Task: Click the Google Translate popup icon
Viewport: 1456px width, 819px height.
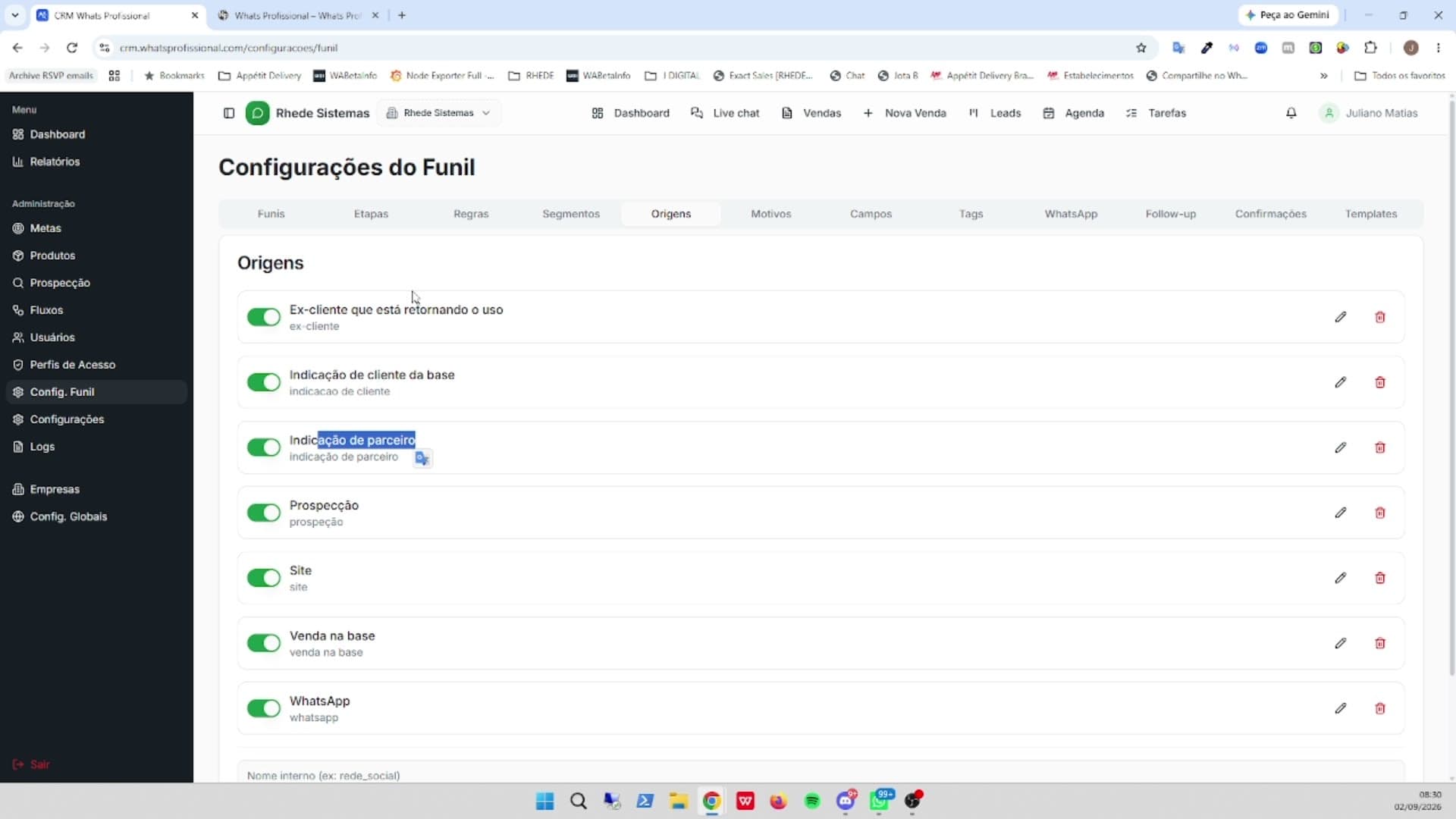Action: 422,458
